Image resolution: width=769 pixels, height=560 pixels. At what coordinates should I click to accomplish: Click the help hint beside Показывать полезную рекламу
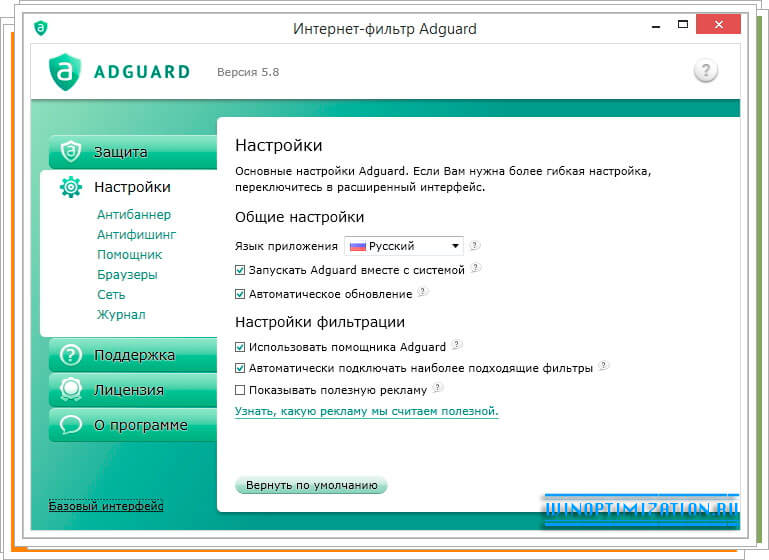tap(437, 388)
